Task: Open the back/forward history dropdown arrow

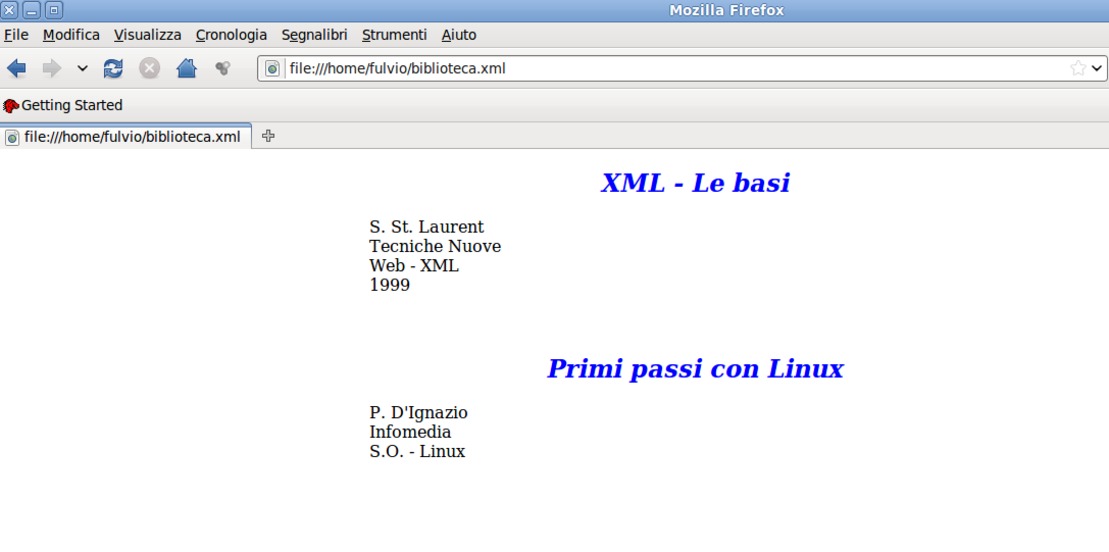Action: click(82, 69)
